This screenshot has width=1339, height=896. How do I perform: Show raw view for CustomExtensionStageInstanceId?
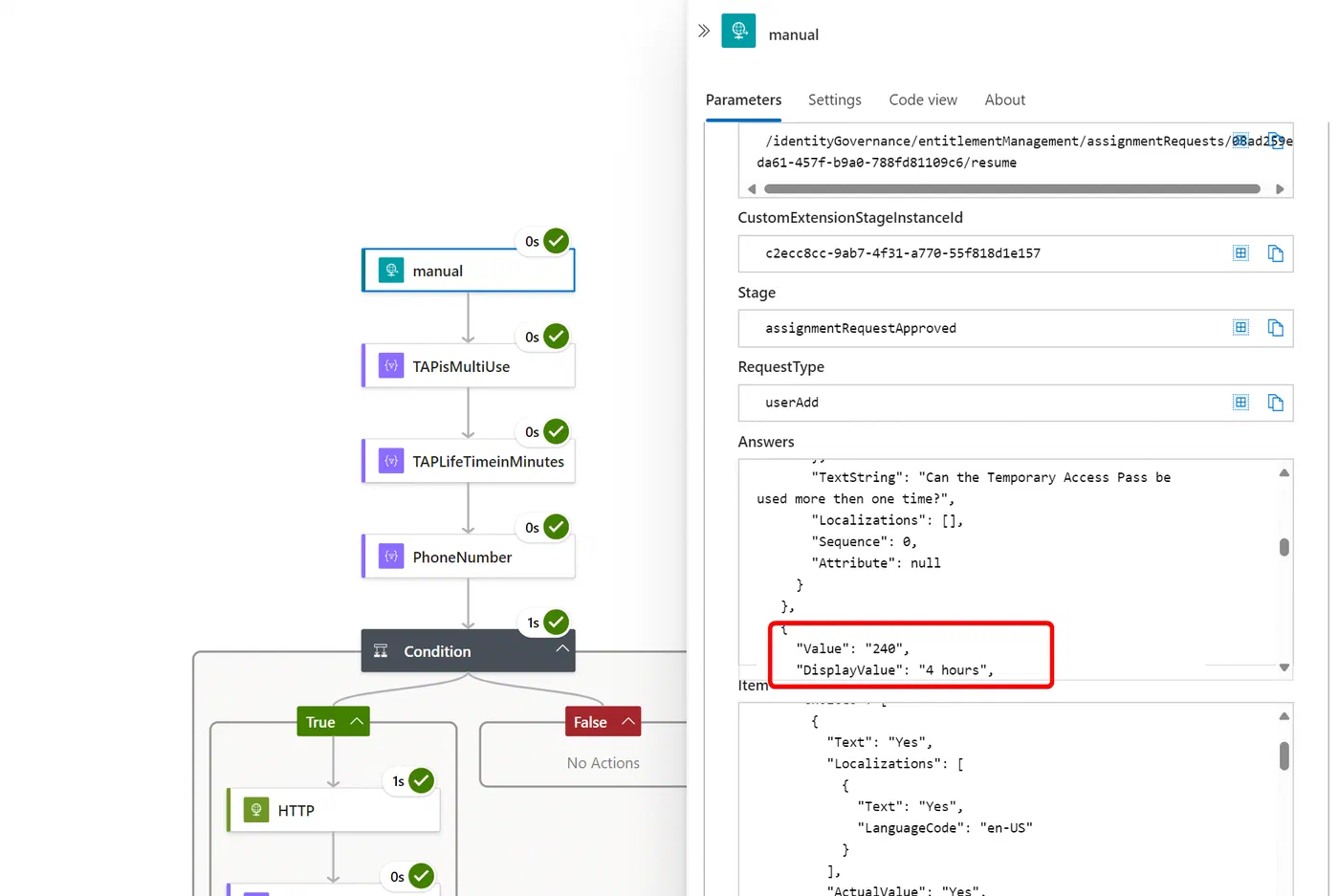(x=1240, y=253)
